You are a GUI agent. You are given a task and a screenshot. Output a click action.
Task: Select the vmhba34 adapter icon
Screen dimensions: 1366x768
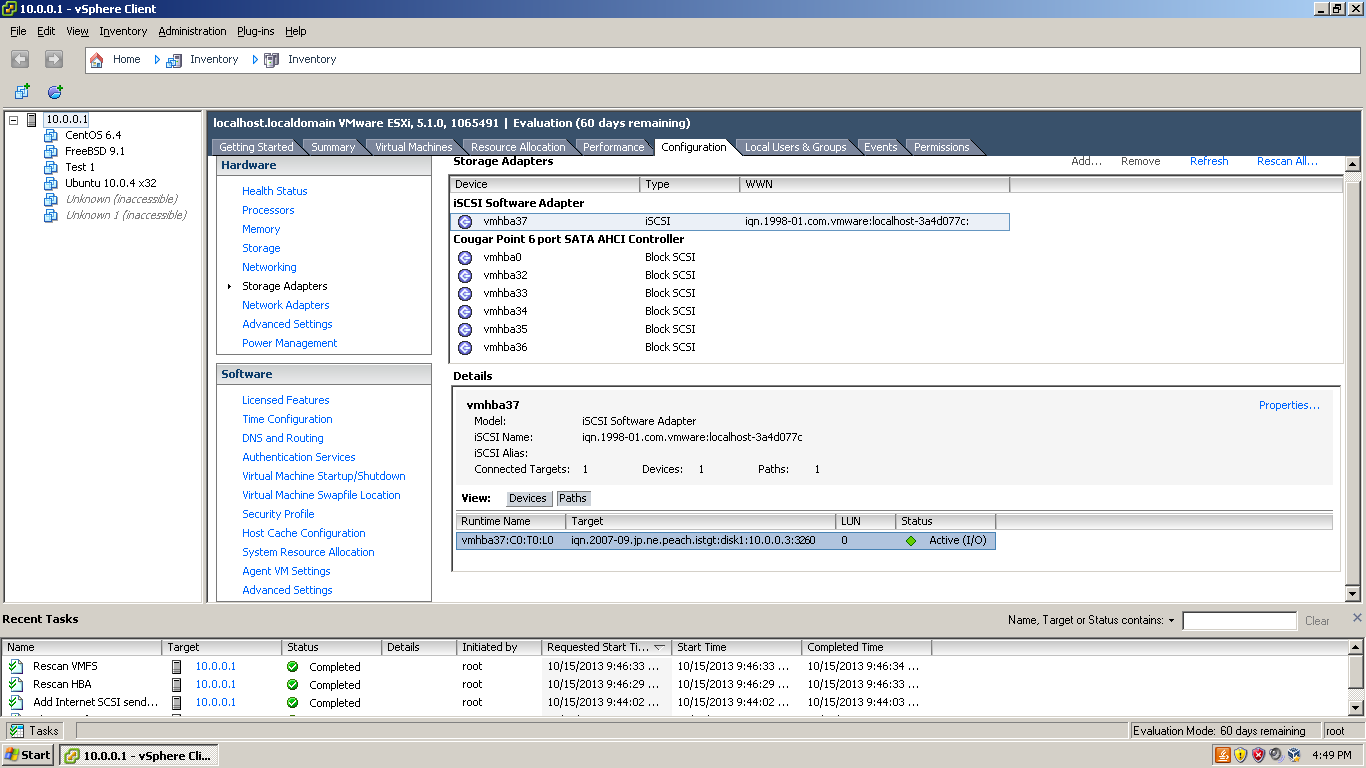(465, 312)
